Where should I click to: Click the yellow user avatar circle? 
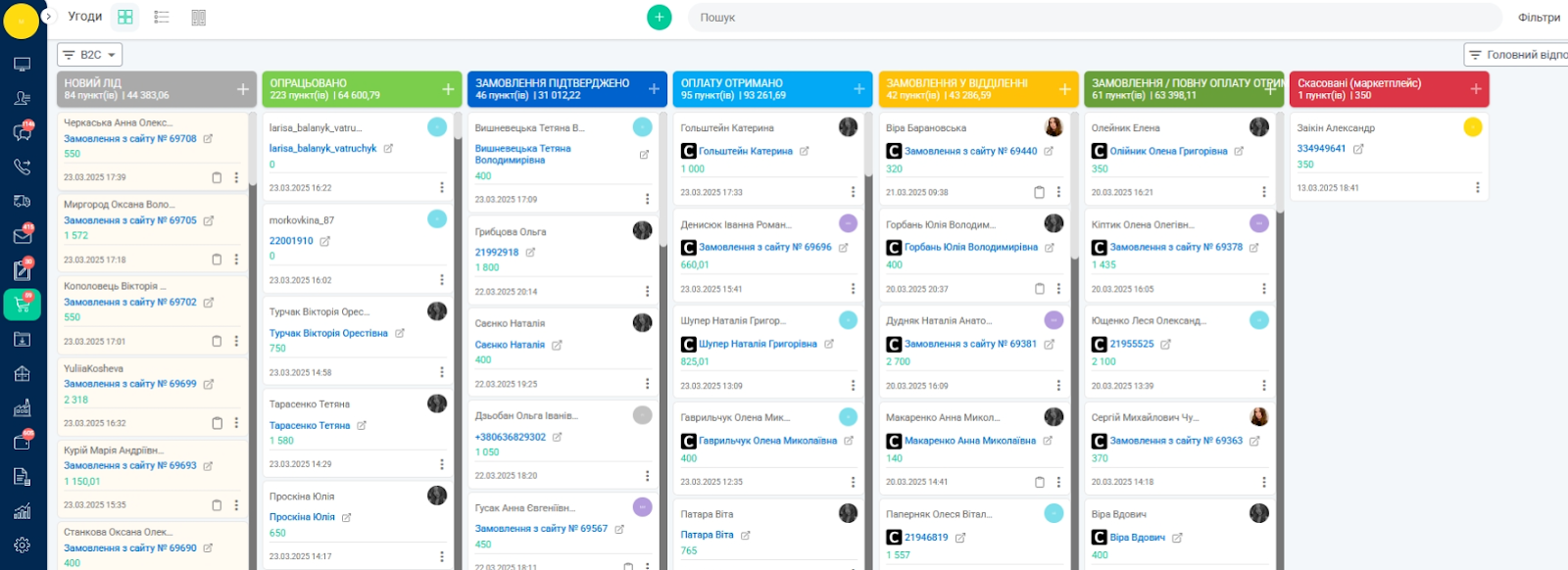[21, 21]
